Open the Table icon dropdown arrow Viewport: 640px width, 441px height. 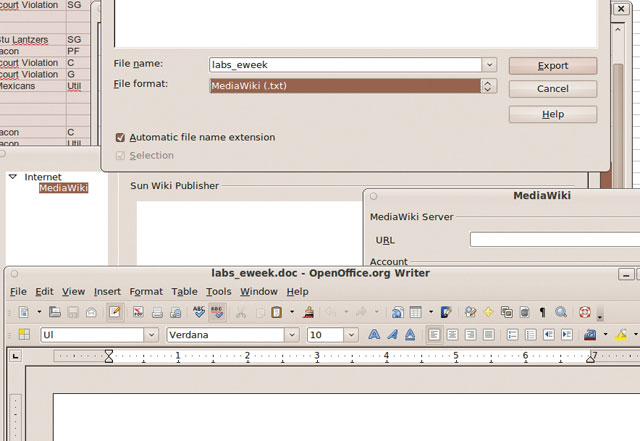431,312
